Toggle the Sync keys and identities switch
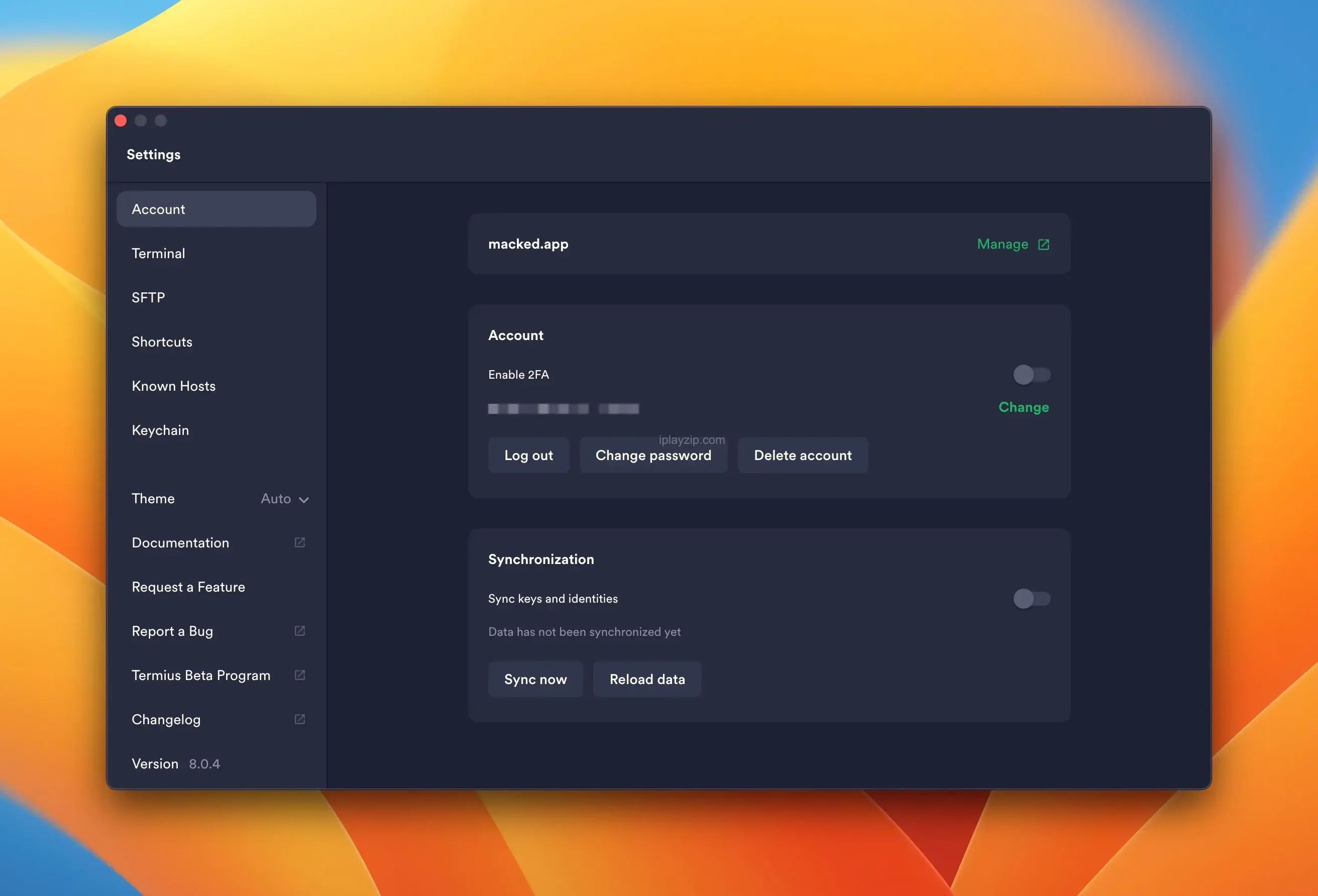This screenshot has height=896, width=1318. [x=1032, y=599]
